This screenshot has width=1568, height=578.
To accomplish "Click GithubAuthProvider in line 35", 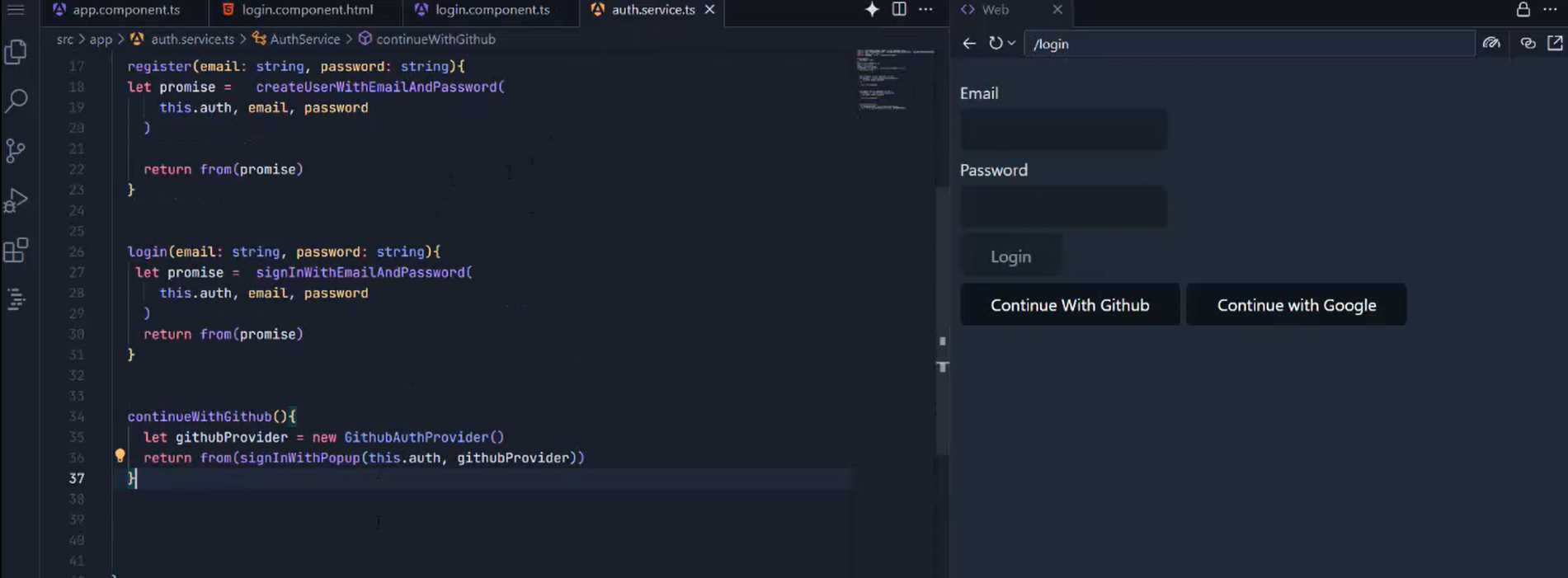I will (x=417, y=437).
